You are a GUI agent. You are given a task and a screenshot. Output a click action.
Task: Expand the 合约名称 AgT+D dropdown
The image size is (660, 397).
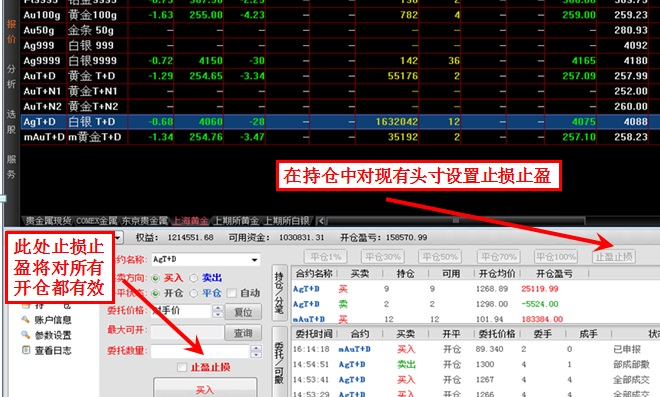[254, 260]
